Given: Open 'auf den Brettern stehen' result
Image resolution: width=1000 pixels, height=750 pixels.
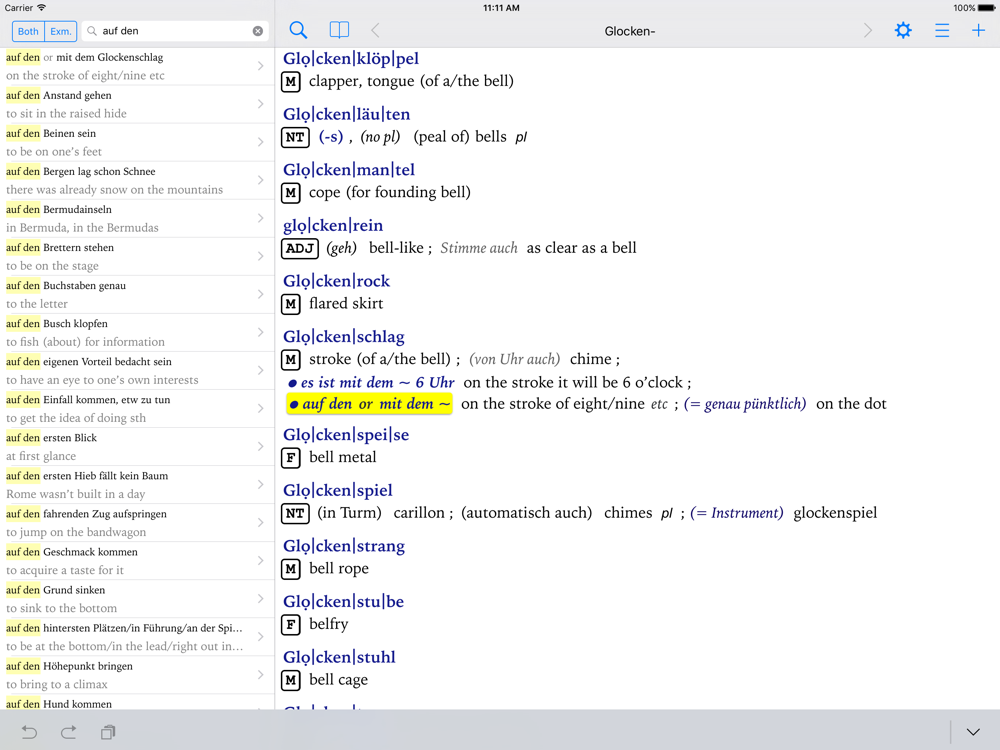Looking at the screenshot, I should [x=137, y=256].
